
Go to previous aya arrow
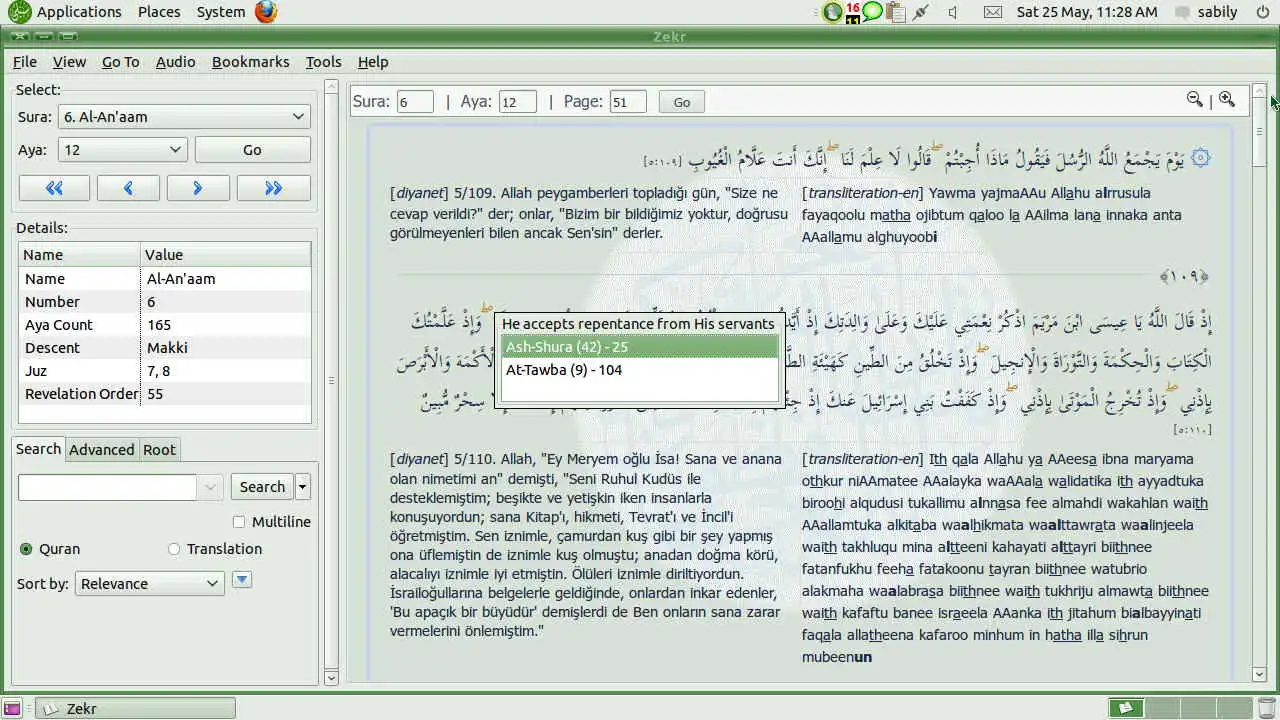point(128,188)
